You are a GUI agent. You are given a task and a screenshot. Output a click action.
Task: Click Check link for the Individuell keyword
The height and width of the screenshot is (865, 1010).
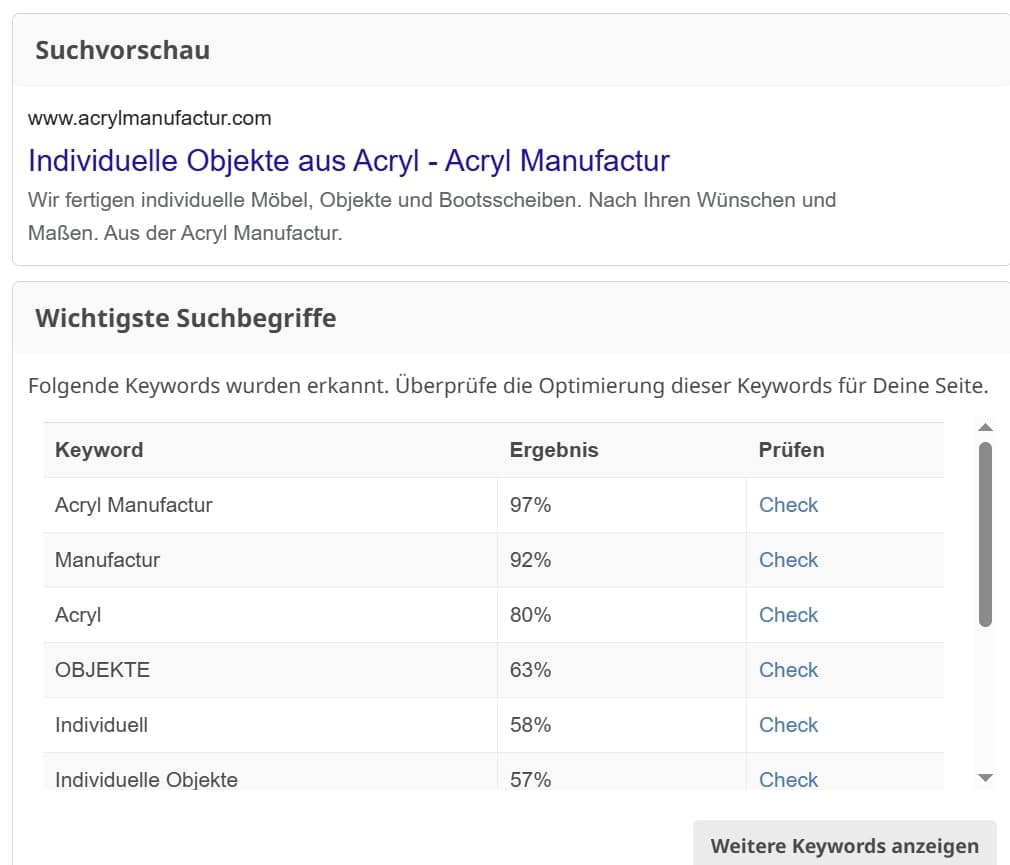(x=788, y=725)
